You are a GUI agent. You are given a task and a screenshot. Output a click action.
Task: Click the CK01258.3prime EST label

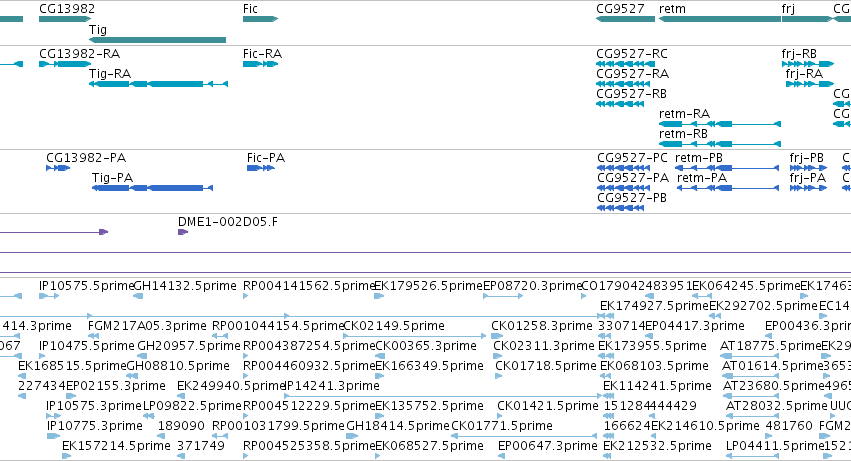542,326
